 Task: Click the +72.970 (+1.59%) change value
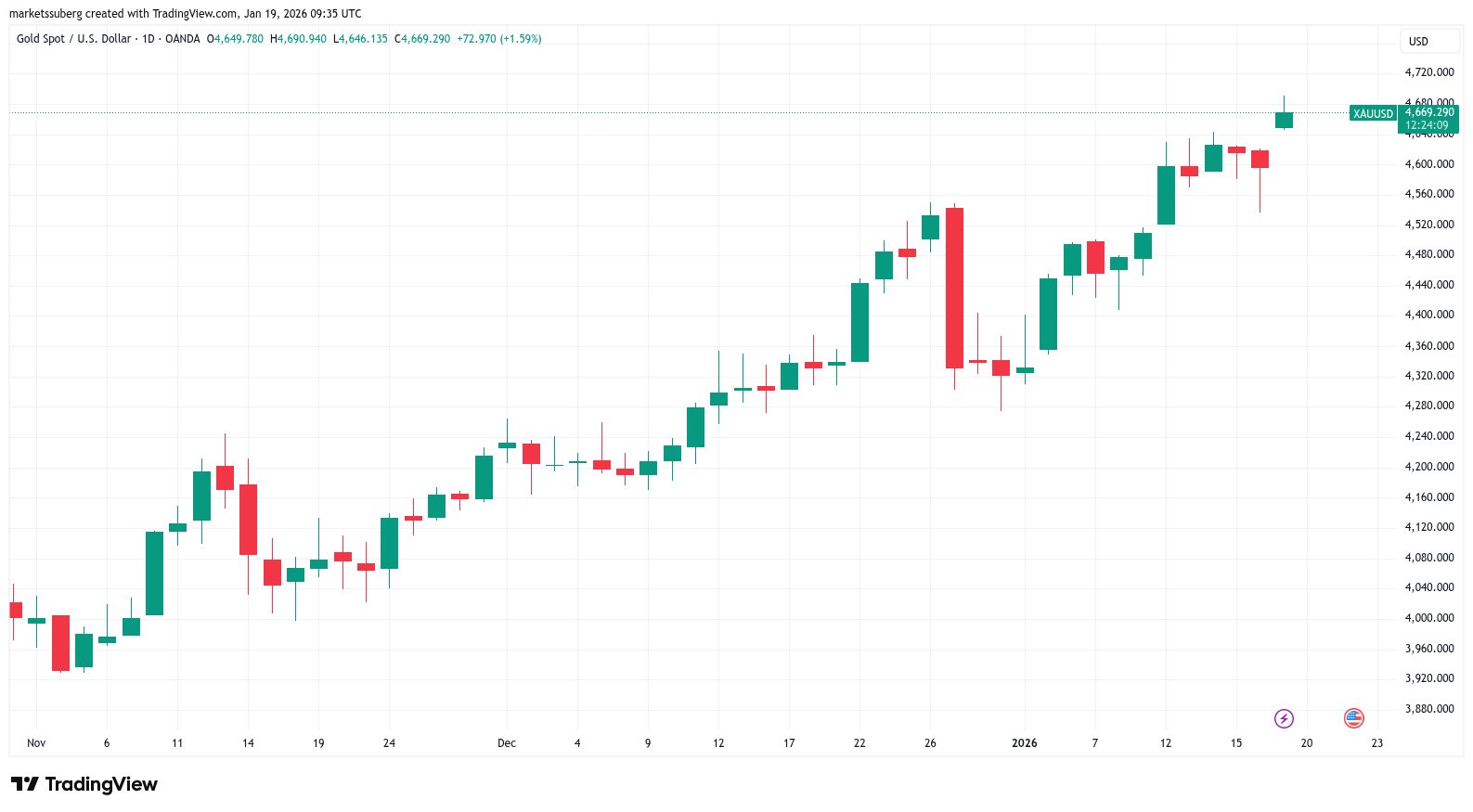(499, 39)
